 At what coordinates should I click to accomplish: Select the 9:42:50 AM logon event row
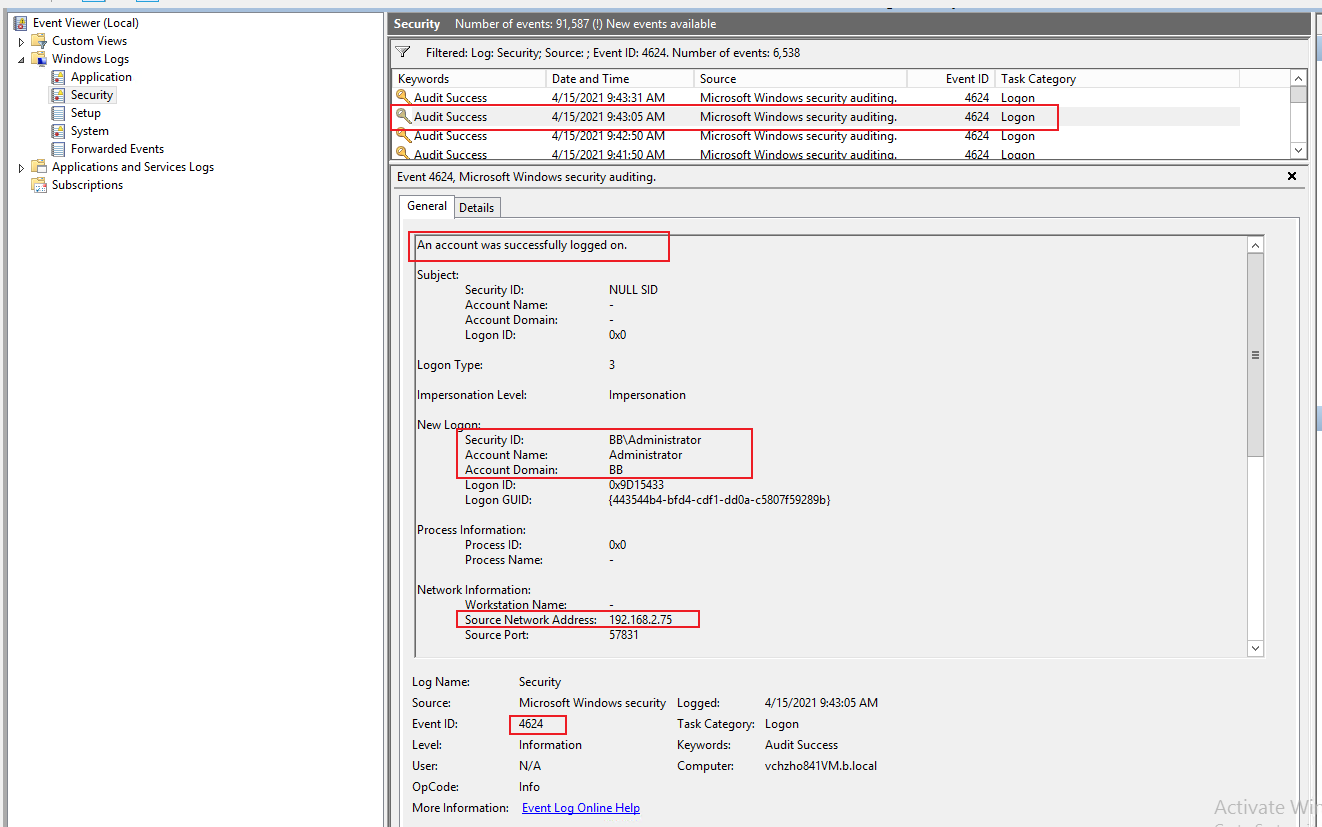click(x=815, y=135)
